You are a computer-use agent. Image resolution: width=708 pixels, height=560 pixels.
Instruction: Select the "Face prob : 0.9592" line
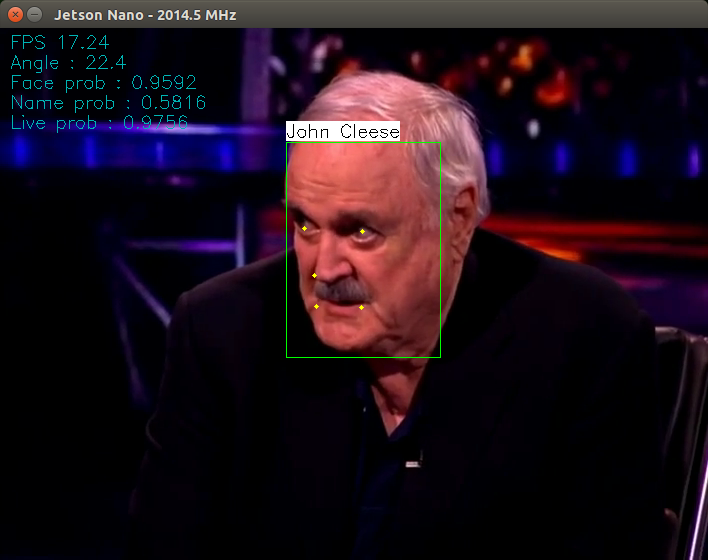pos(103,83)
